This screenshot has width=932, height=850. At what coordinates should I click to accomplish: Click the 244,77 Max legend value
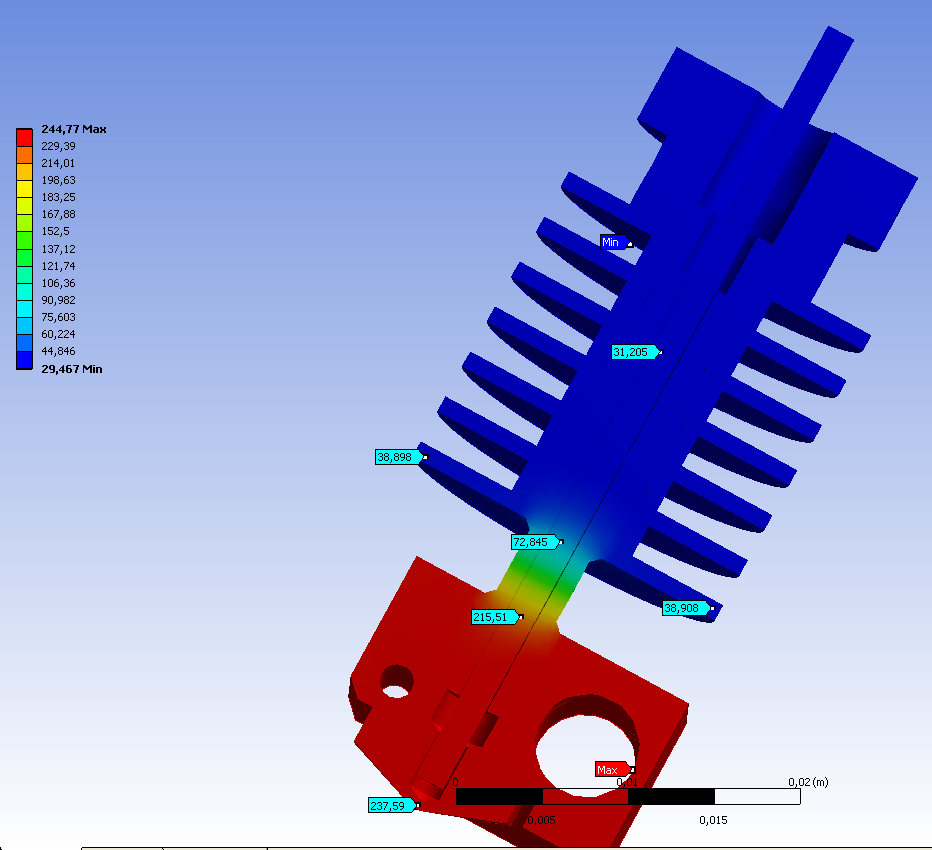coord(73,129)
